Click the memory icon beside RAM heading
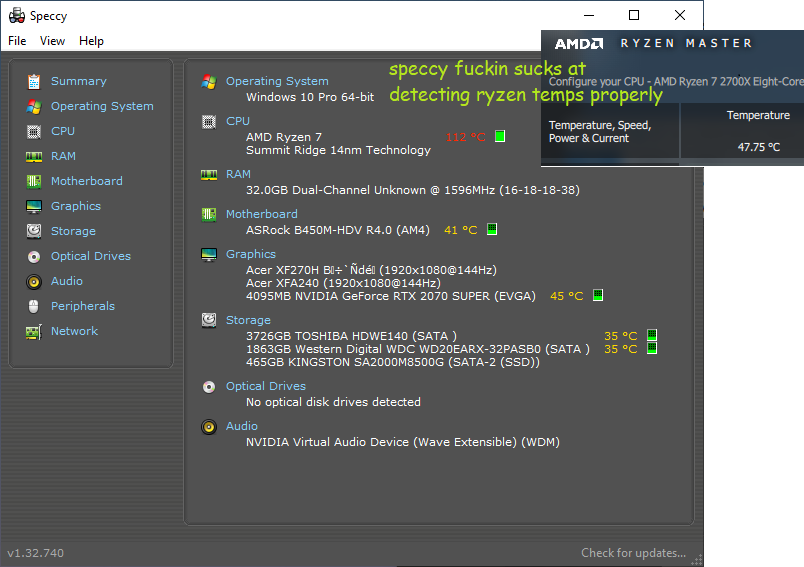 coord(209,175)
